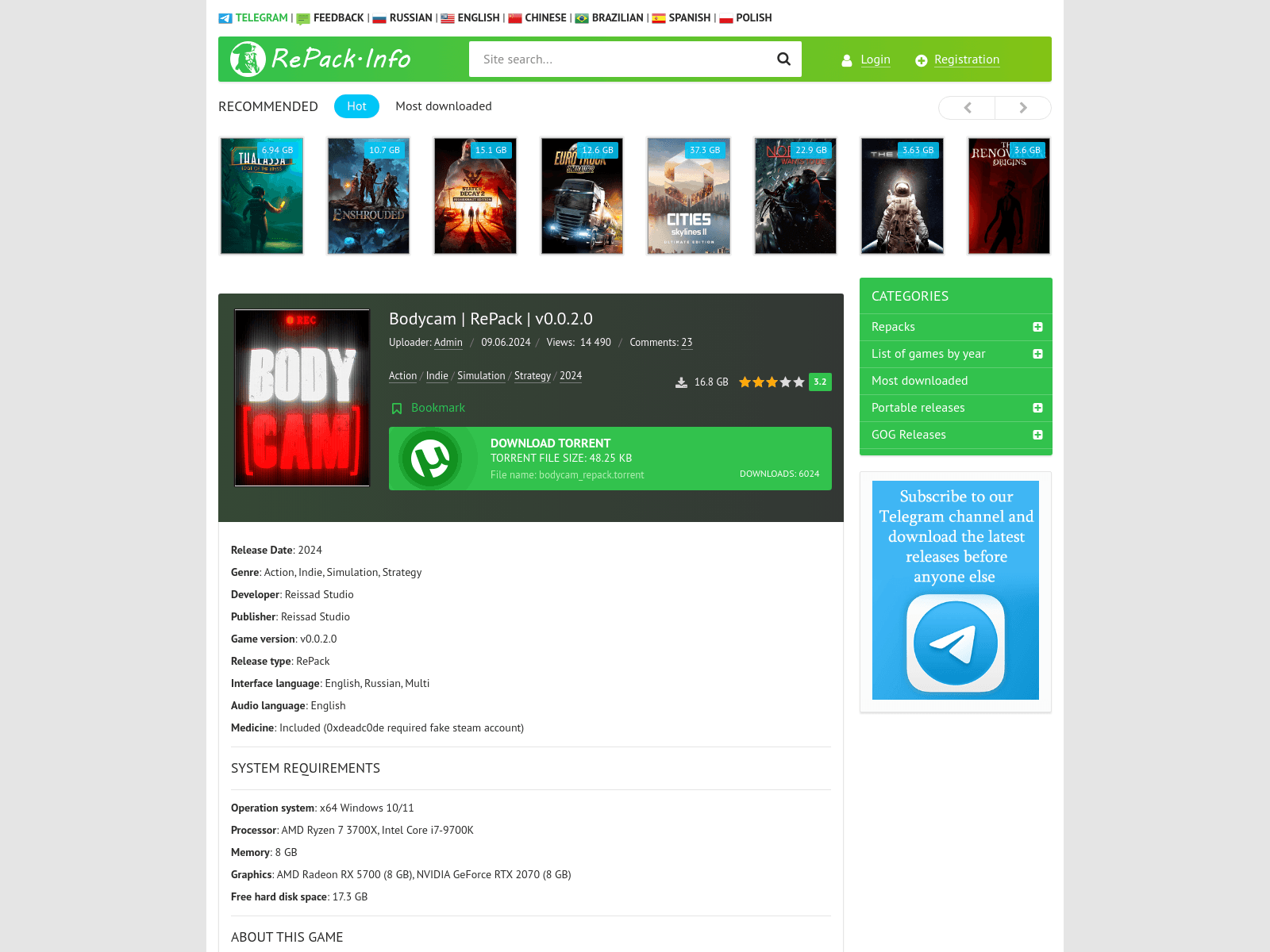1270x952 pixels.
Task: Click the bookmark ribbon icon
Action: (x=397, y=409)
